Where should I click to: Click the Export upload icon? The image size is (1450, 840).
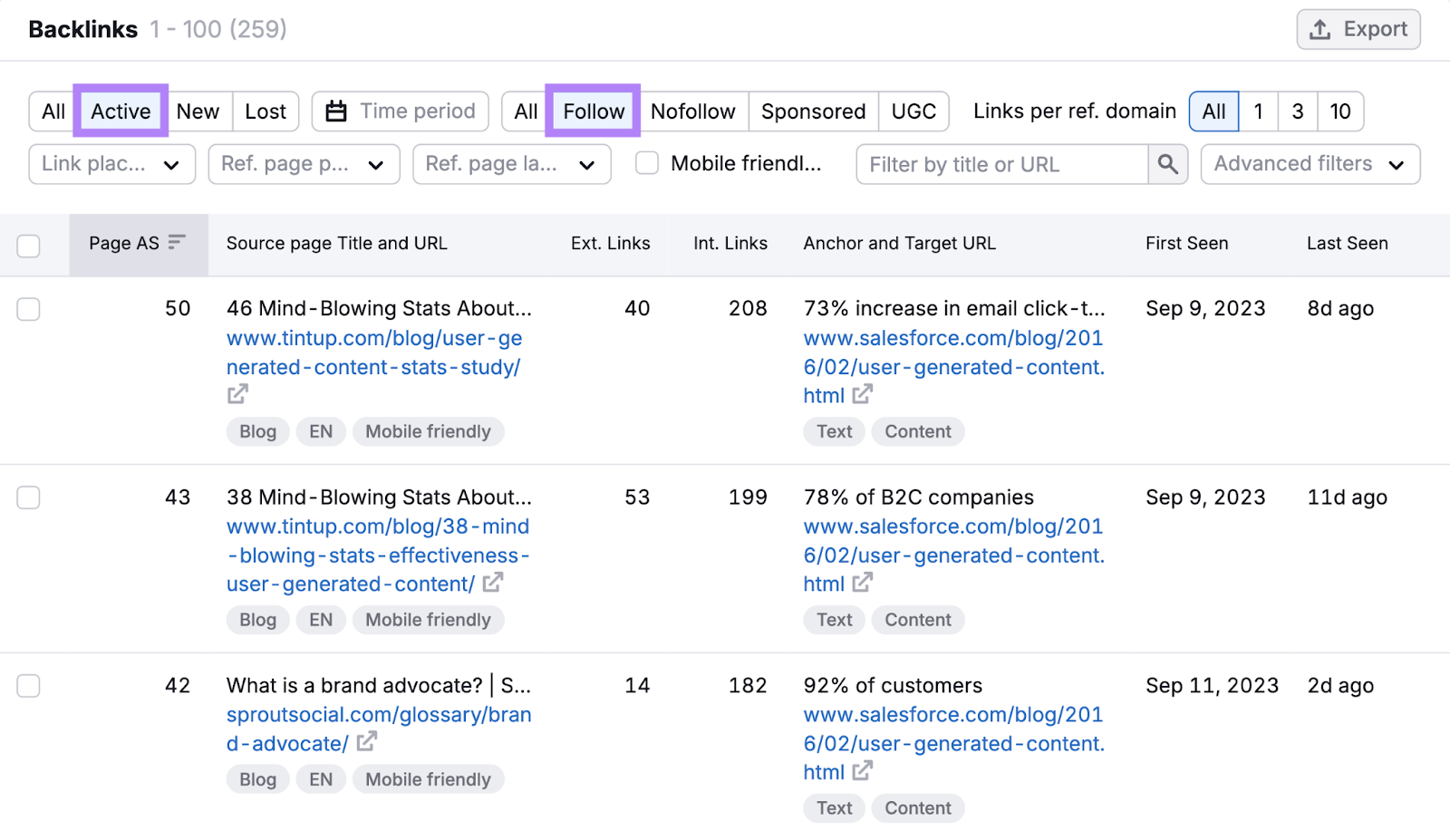(1320, 28)
